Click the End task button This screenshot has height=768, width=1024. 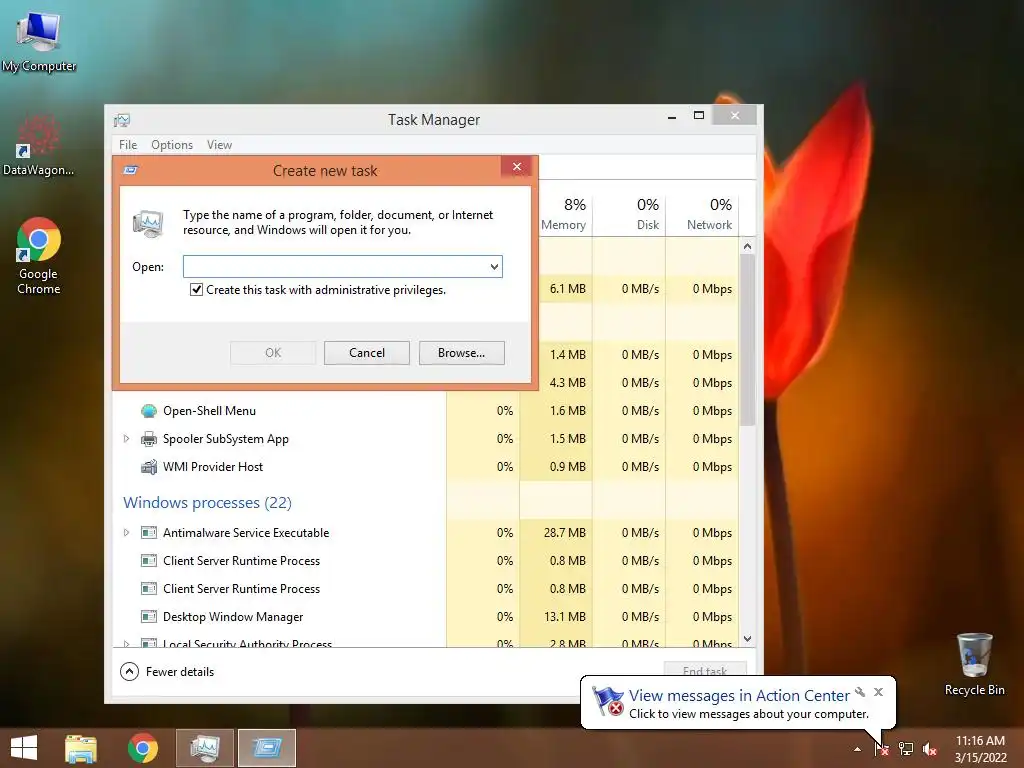(x=705, y=669)
